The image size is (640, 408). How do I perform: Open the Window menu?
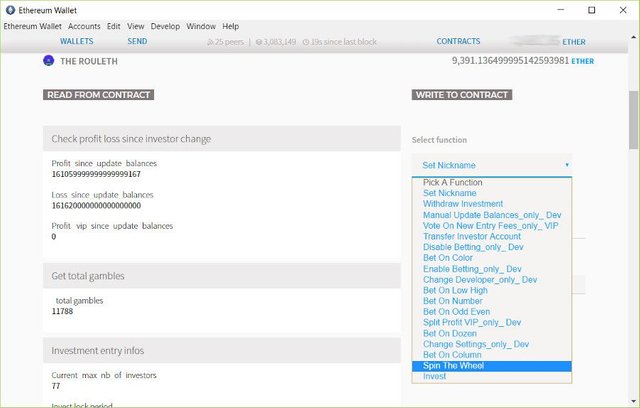tap(201, 26)
